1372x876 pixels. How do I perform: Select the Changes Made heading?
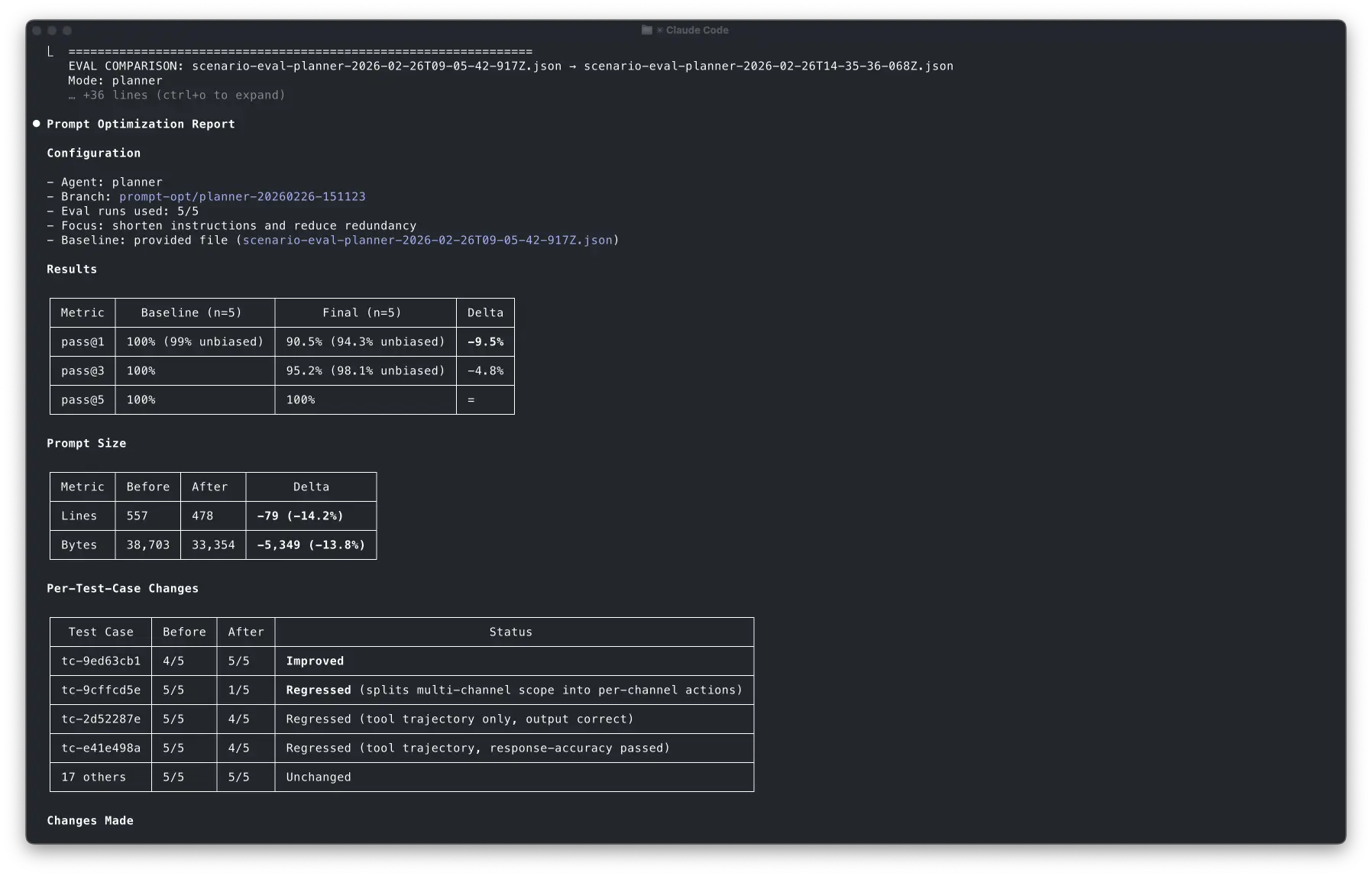(90, 821)
